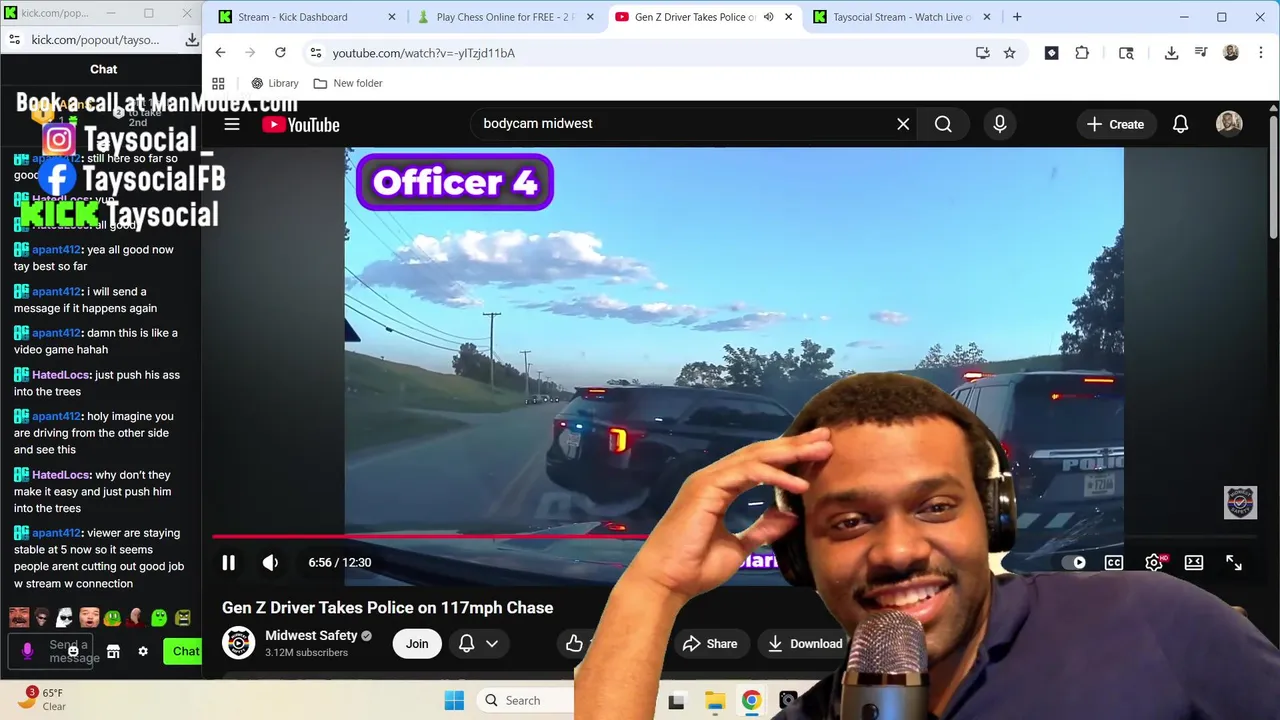Enter full screen video mode
Image resolution: width=1280 pixels, height=720 pixels.
[x=1234, y=563]
